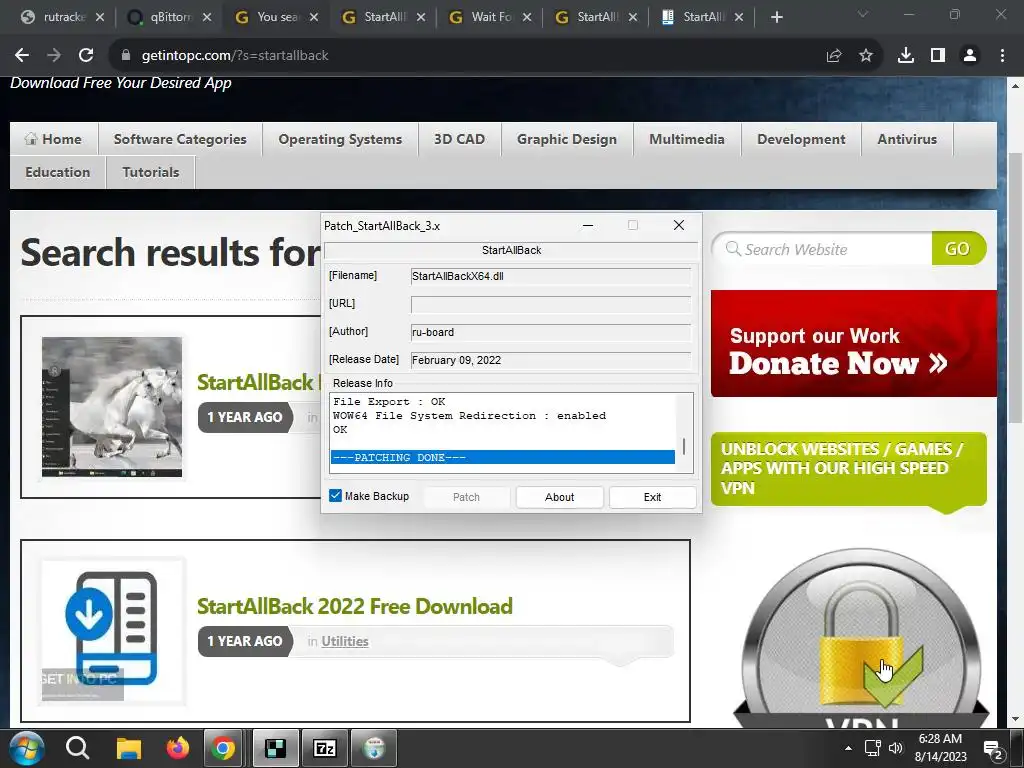Open the tab search chevron

[x=863, y=14]
